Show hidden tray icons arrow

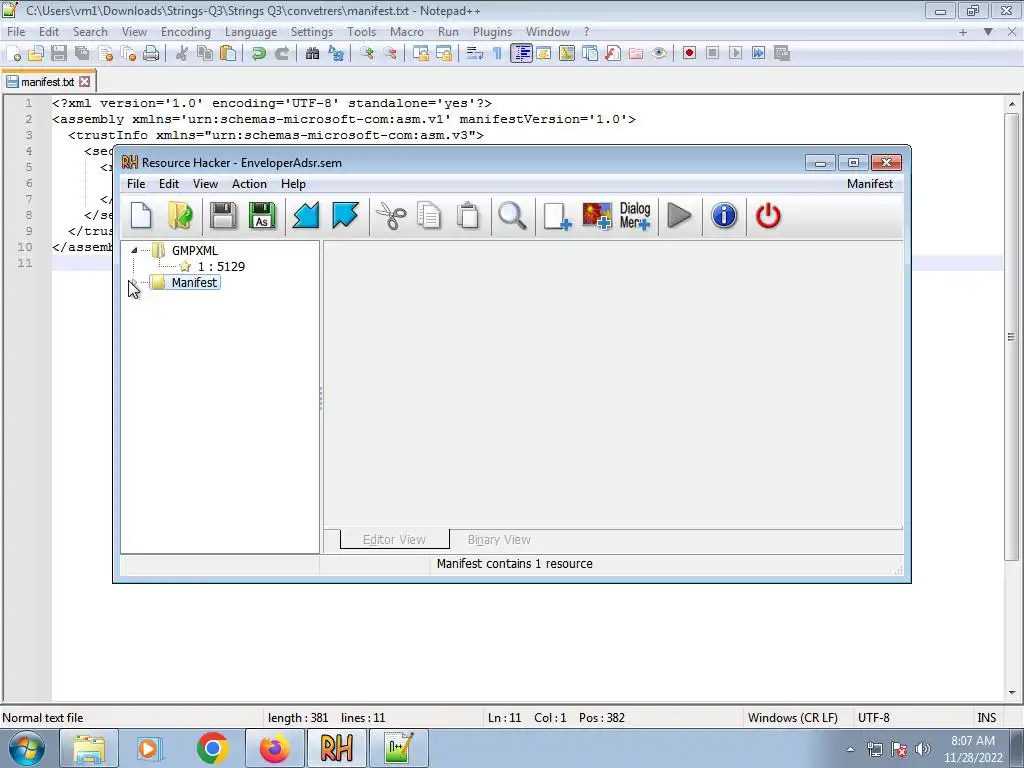[x=850, y=749]
